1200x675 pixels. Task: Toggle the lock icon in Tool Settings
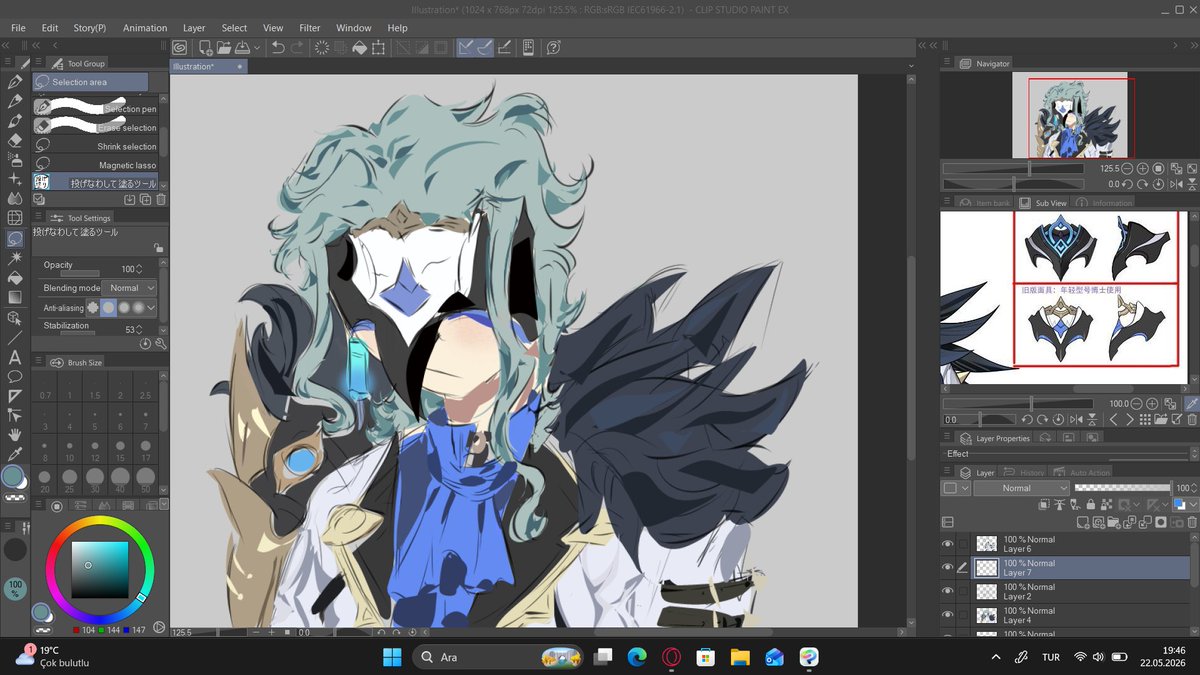click(158, 248)
